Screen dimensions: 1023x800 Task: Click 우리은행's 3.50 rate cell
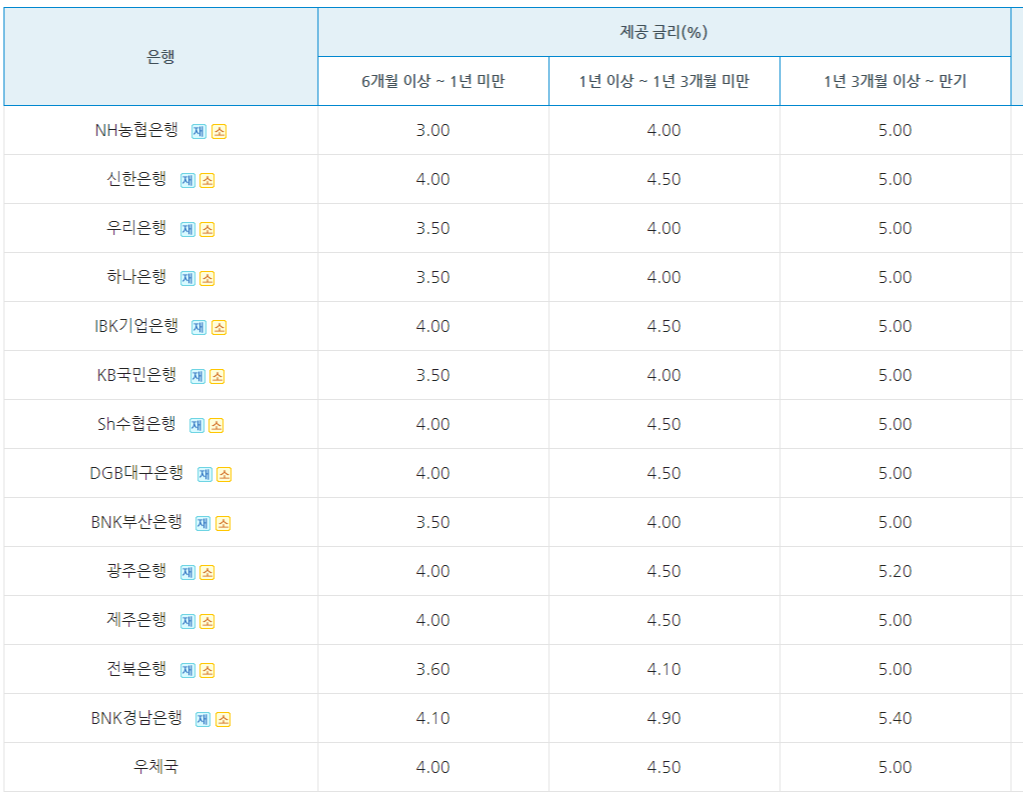click(433, 228)
